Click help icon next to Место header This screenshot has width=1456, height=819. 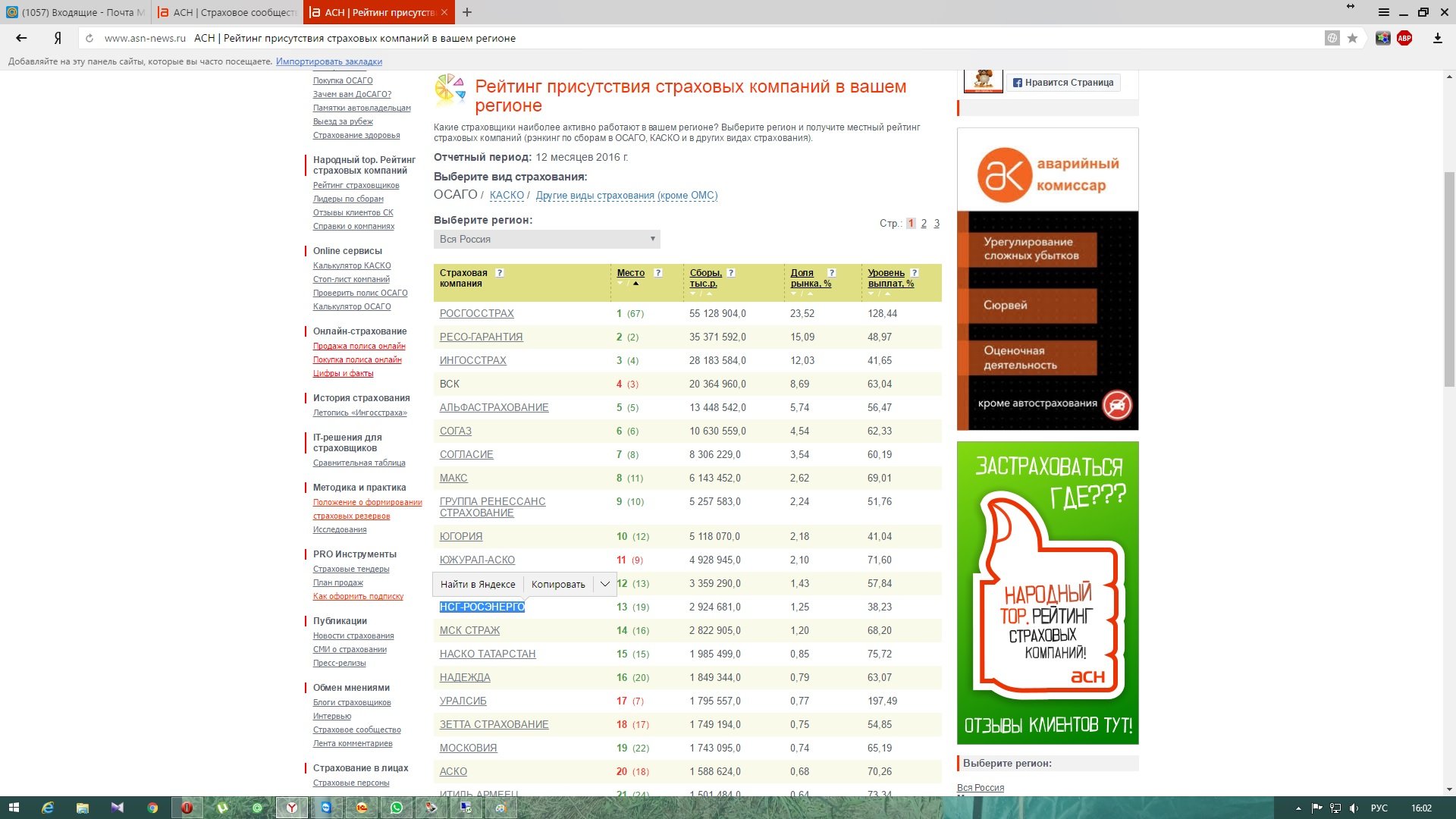click(x=657, y=273)
